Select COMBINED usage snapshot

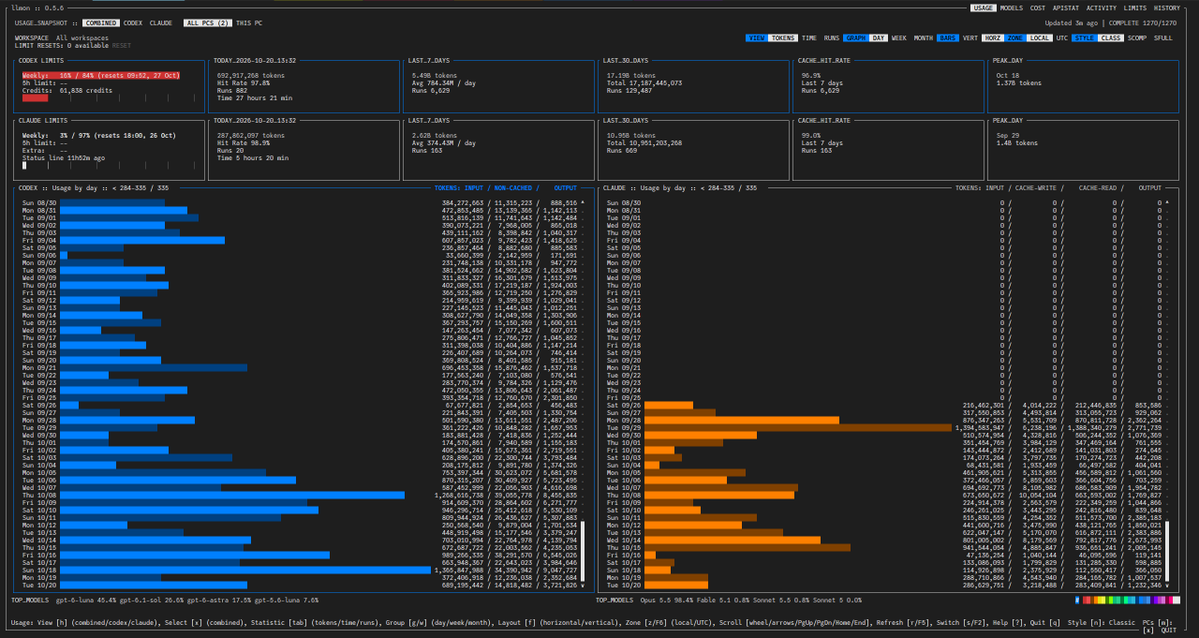point(101,24)
